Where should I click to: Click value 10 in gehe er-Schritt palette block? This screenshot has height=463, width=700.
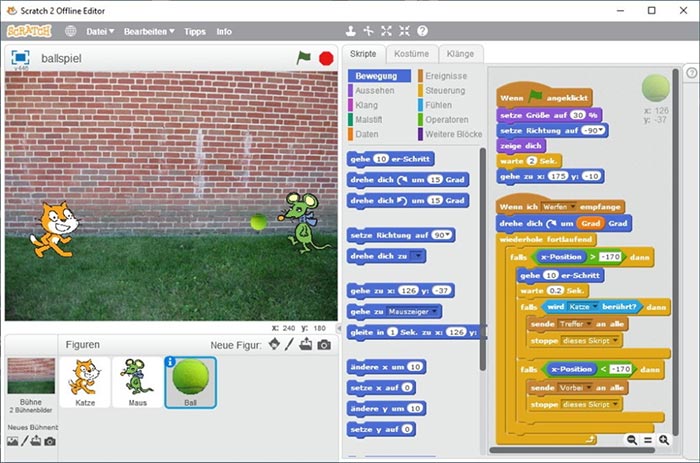pyautogui.click(x=381, y=159)
